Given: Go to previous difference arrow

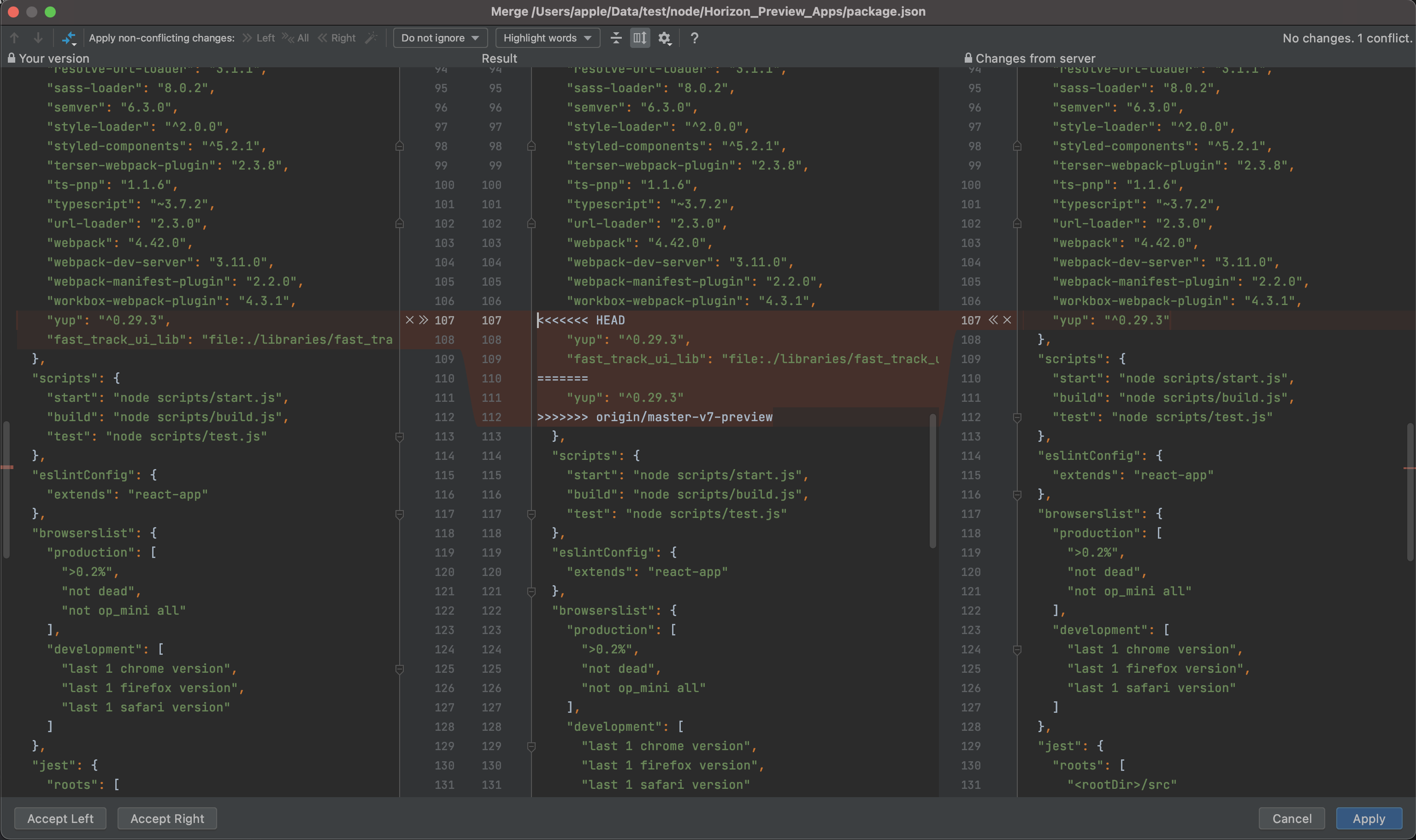Looking at the screenshot, I should [15, 38].
